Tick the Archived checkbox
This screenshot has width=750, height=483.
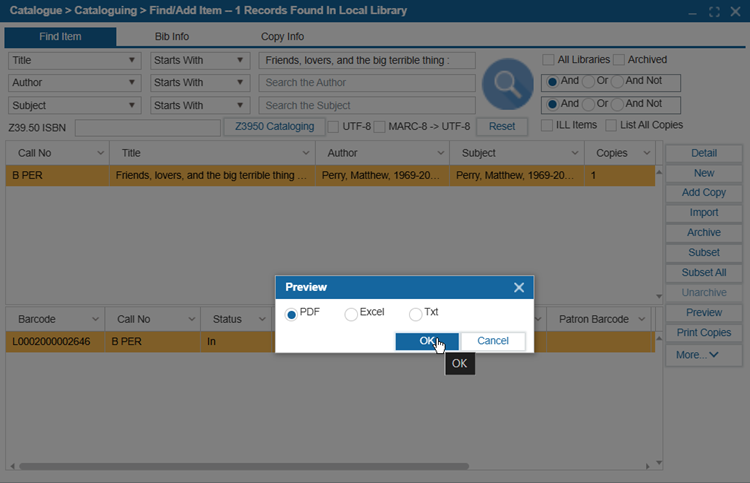619,60
